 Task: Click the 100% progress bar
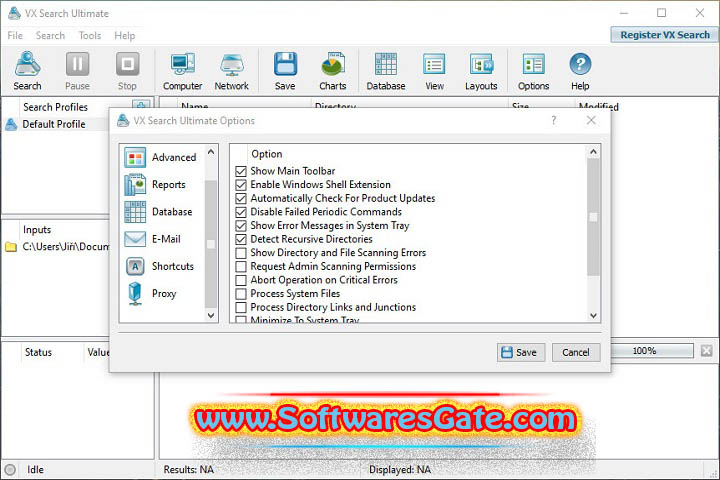[x=652, y=351]
